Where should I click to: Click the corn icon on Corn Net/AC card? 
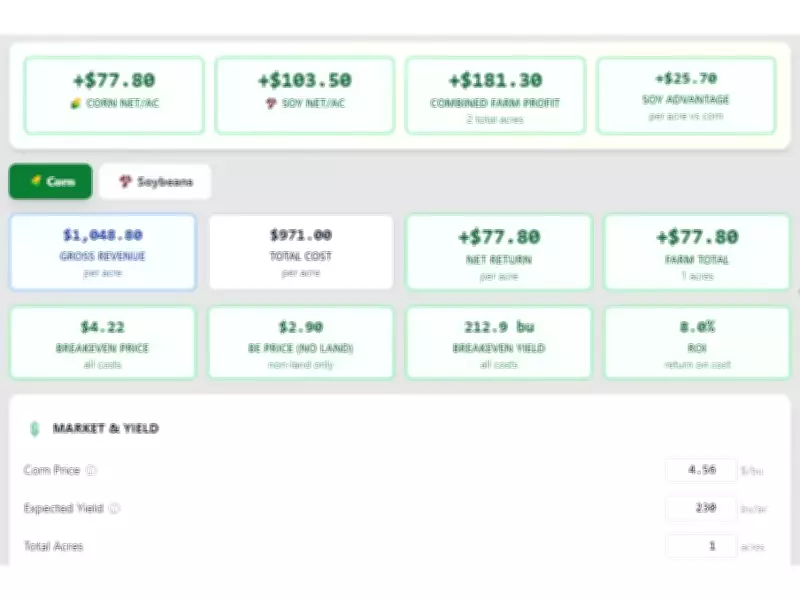click(74, 103)
